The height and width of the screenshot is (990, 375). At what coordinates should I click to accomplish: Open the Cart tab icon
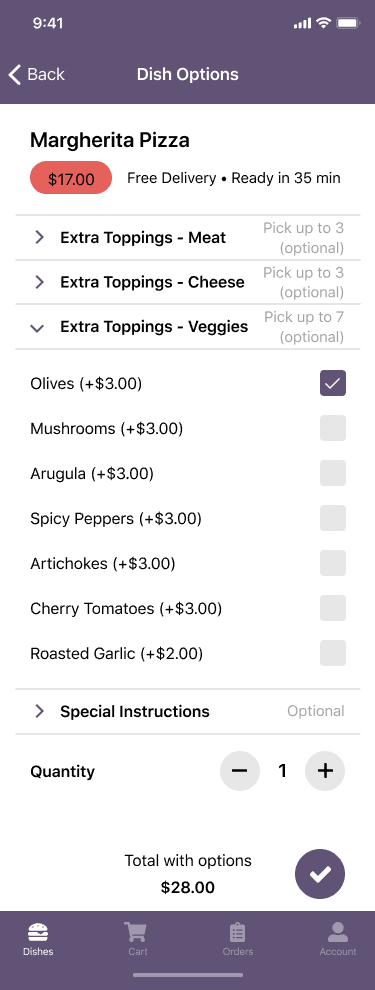[136, 932]
